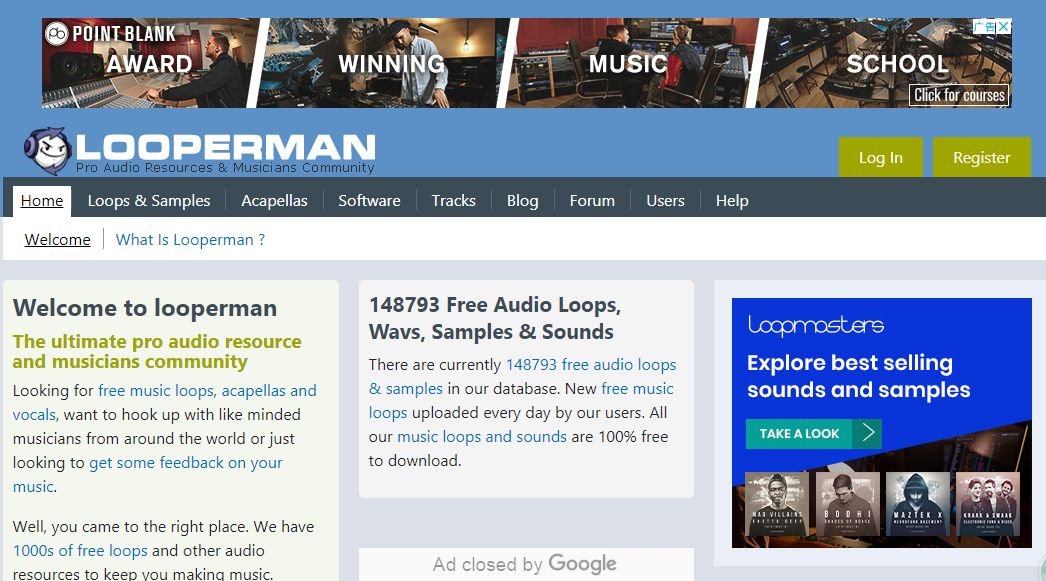Open the Bodhi sample pack thumbnail
Viewport: 1046px width, 581px height.
point(847,504)
